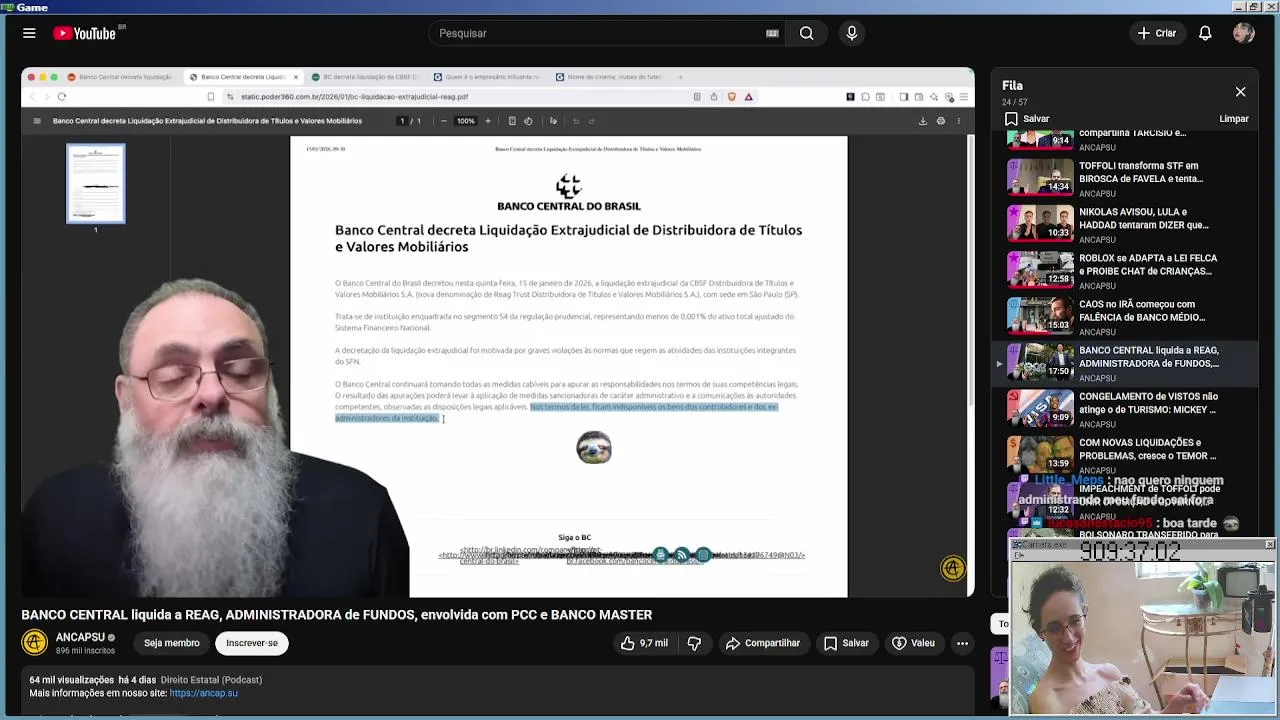Like the video with 9,7 mil

click(644, 643)
